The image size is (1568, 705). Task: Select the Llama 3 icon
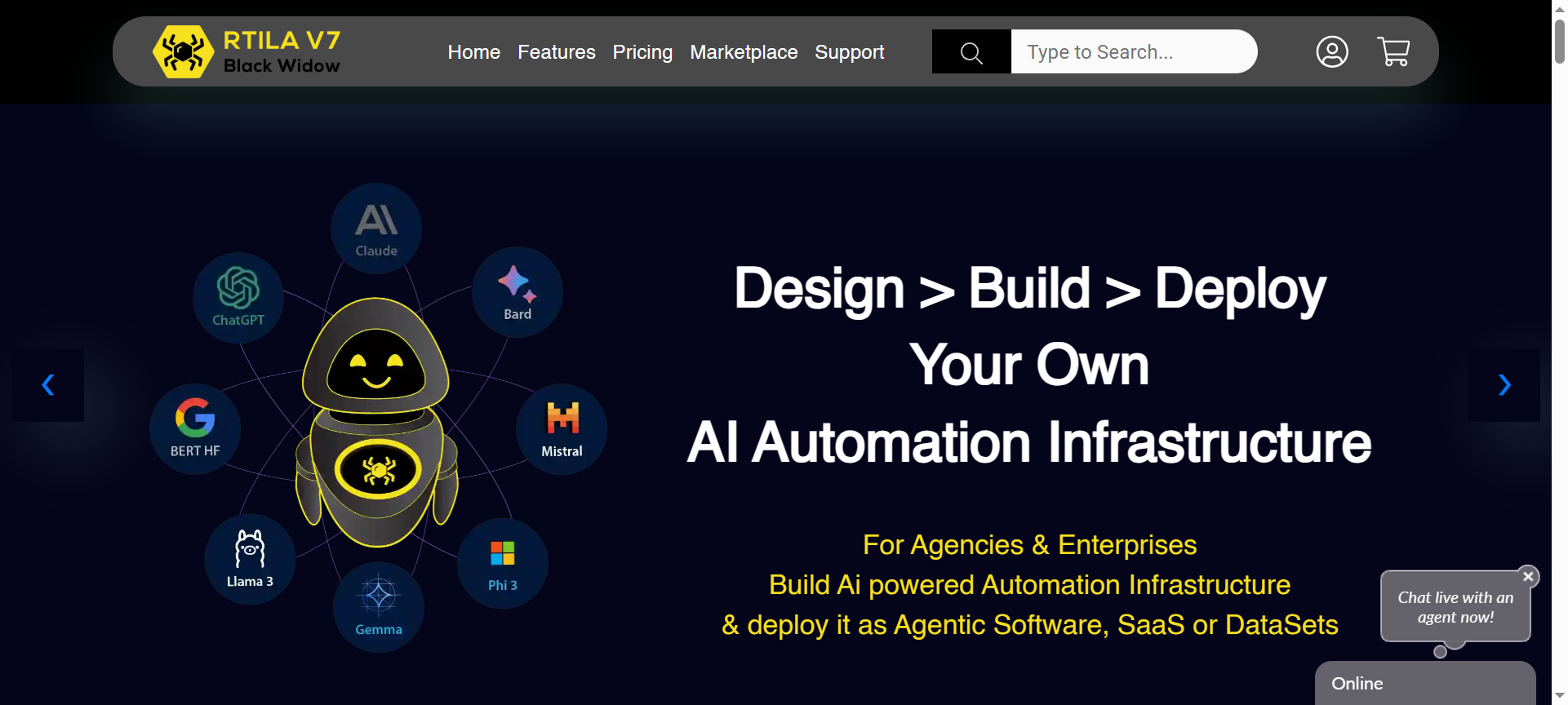click(x=250, y=559)
